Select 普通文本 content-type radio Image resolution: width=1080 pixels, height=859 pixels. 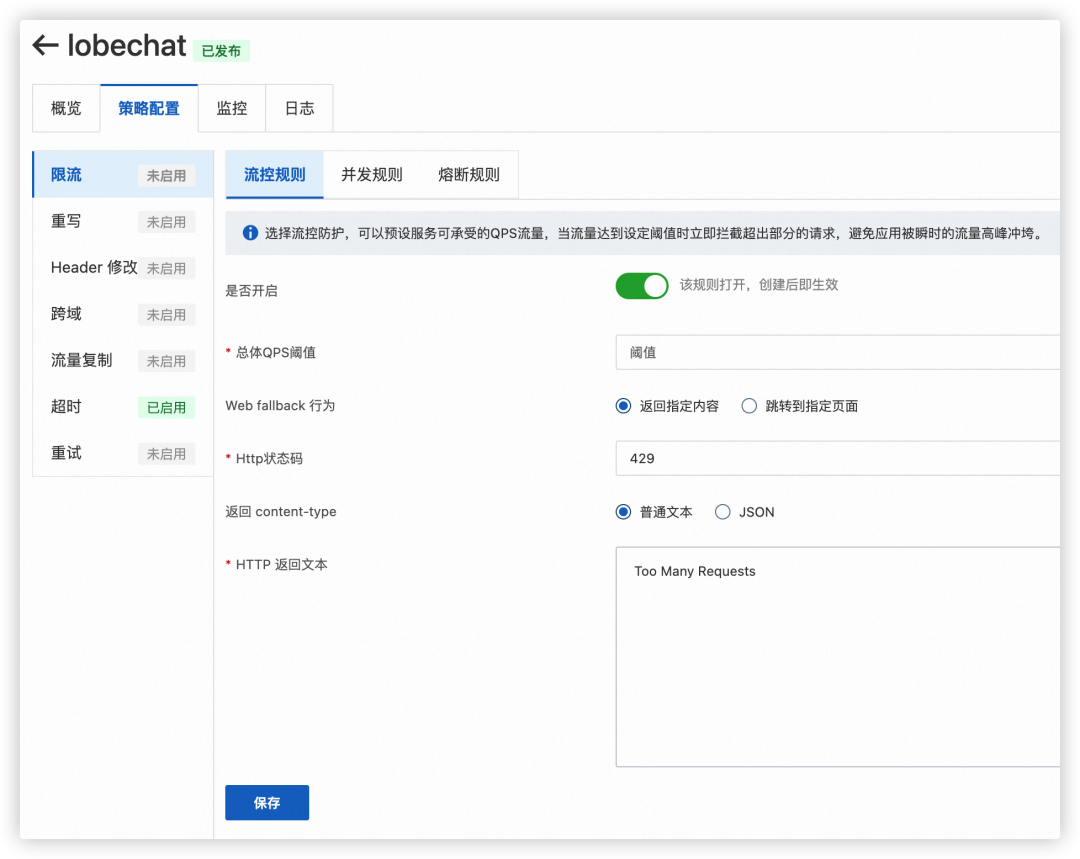(623, 512)
